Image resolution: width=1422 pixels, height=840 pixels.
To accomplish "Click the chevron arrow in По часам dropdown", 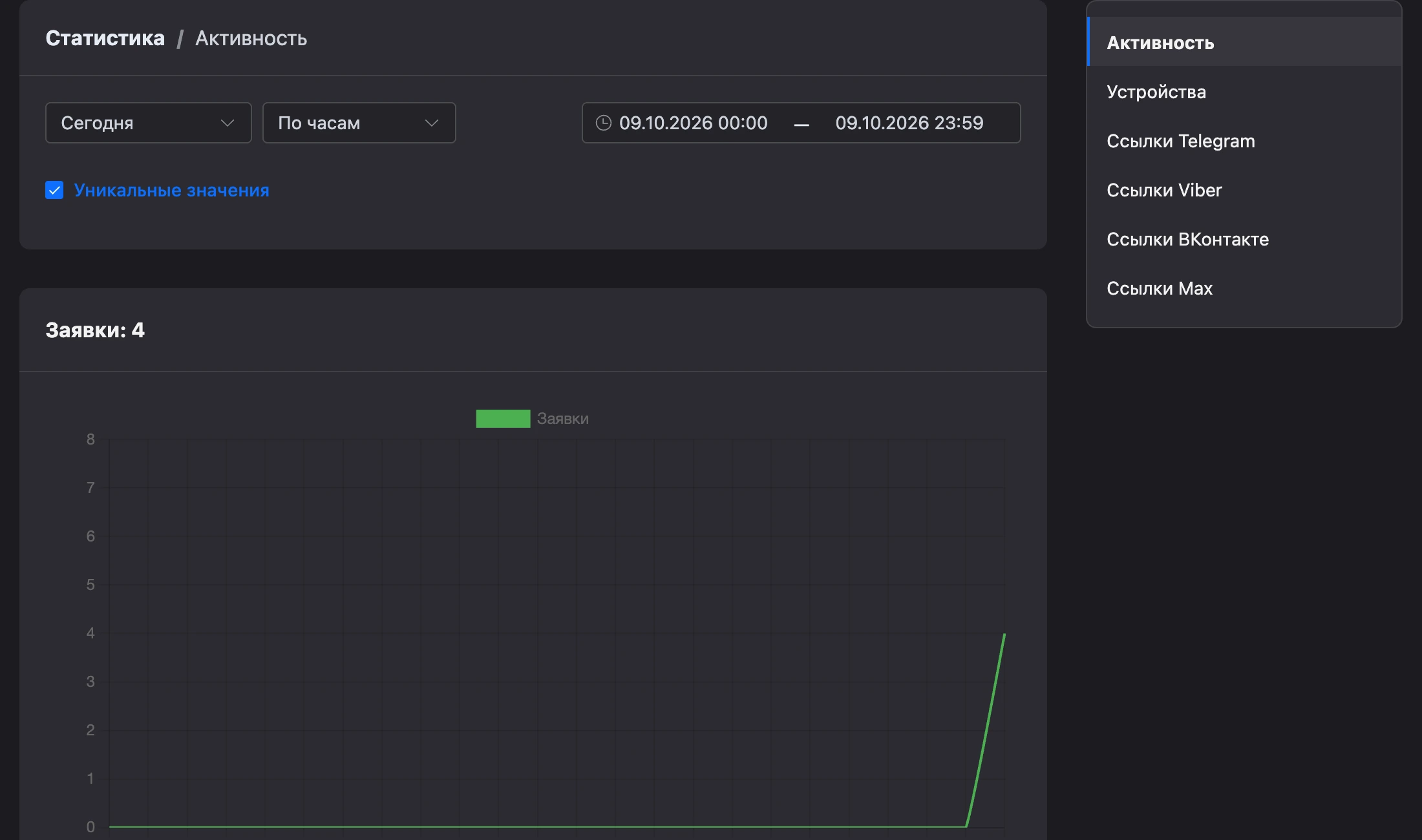I will (431, 123).
